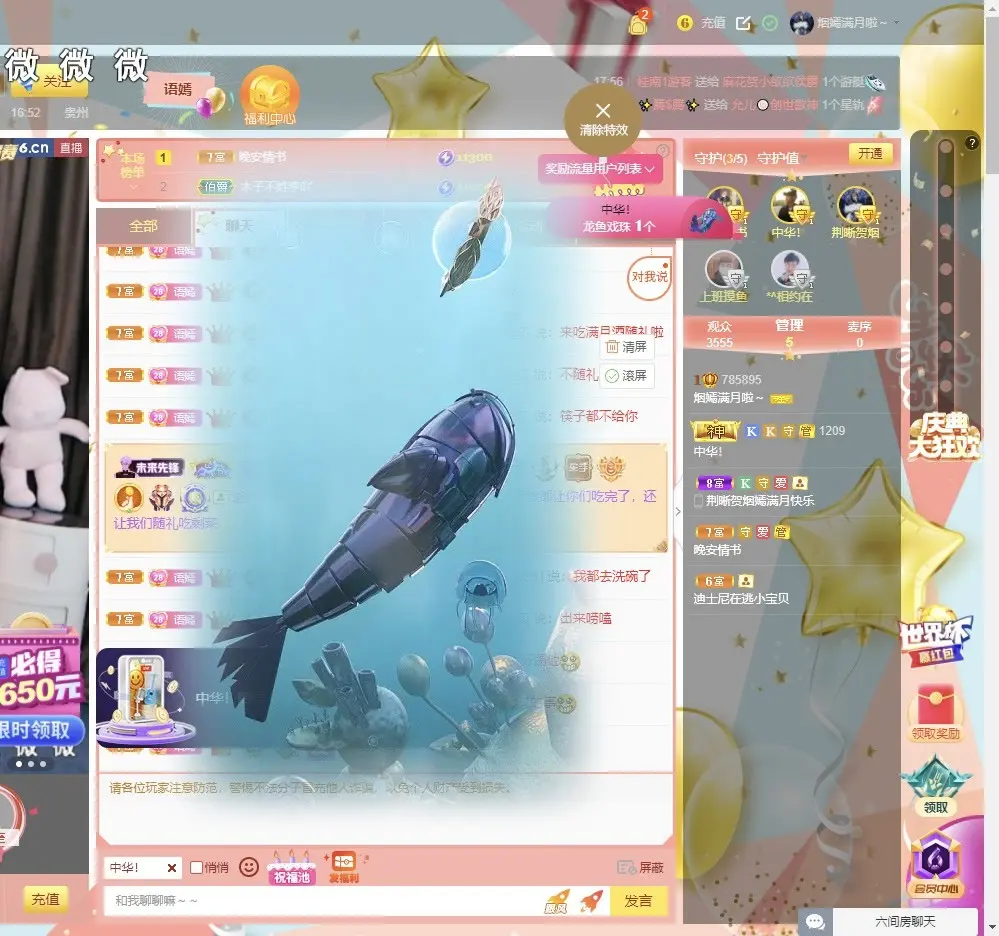Screen dimensions: 999x936
Task: Open the 福利中心 treasure chest icon
Action: point(270,96)
